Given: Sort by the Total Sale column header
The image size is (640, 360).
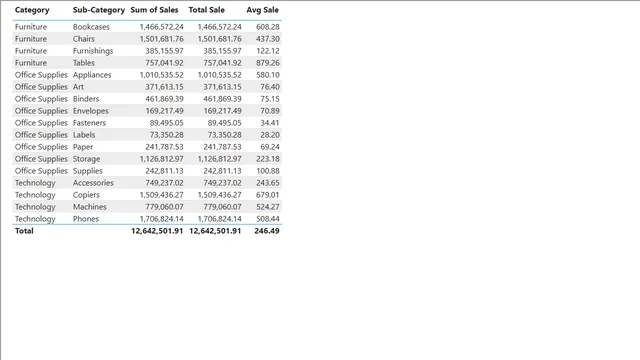Looking at the screenshot, I should pyautogui.click(x=207, y=10).
